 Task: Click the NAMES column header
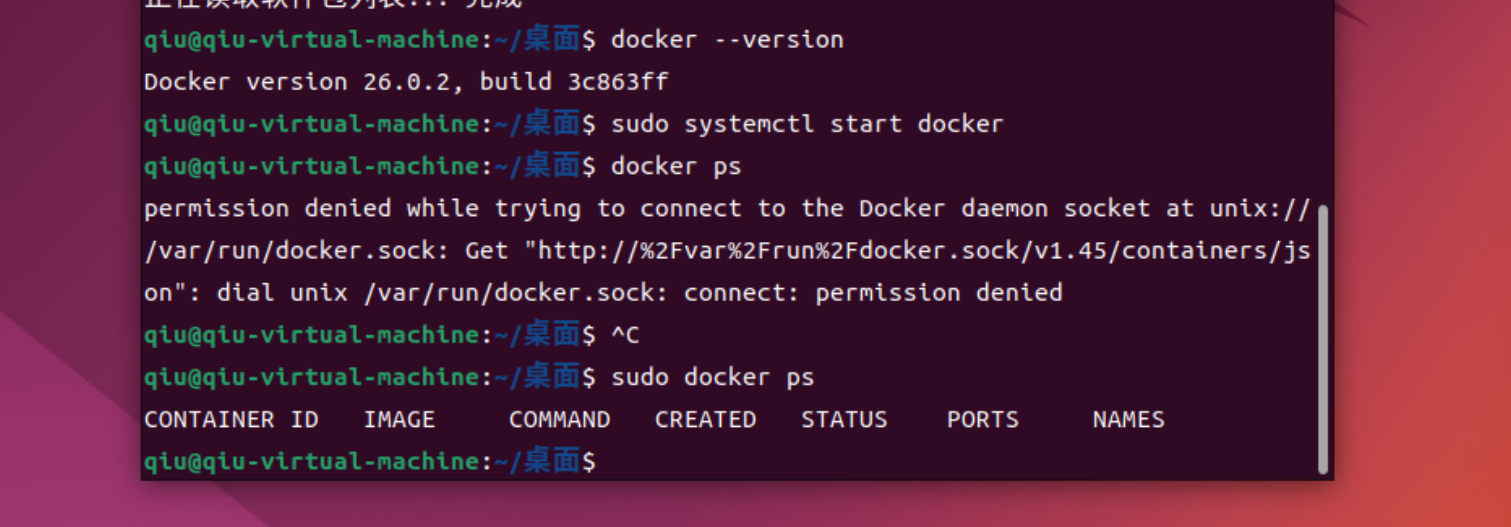[1129, 419]
